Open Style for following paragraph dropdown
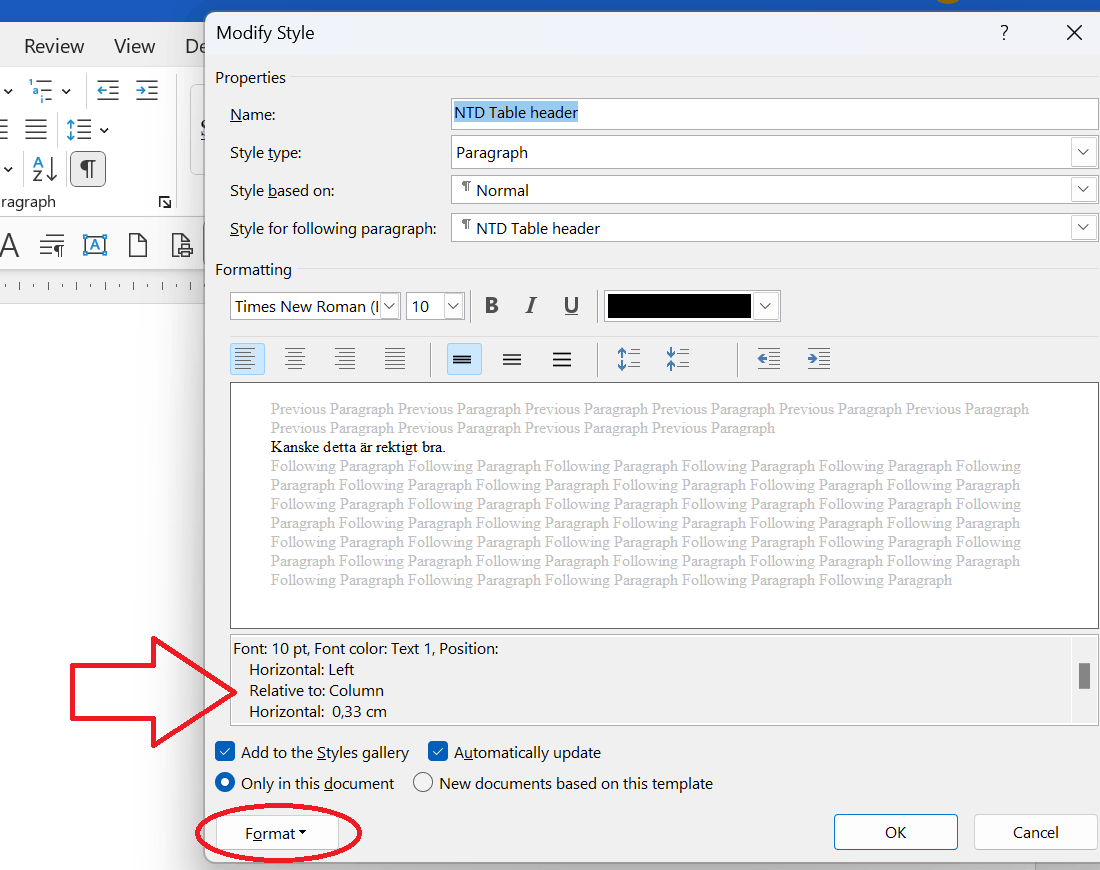Screen dimensions: 1100x870 click(x=1082, y=227)
